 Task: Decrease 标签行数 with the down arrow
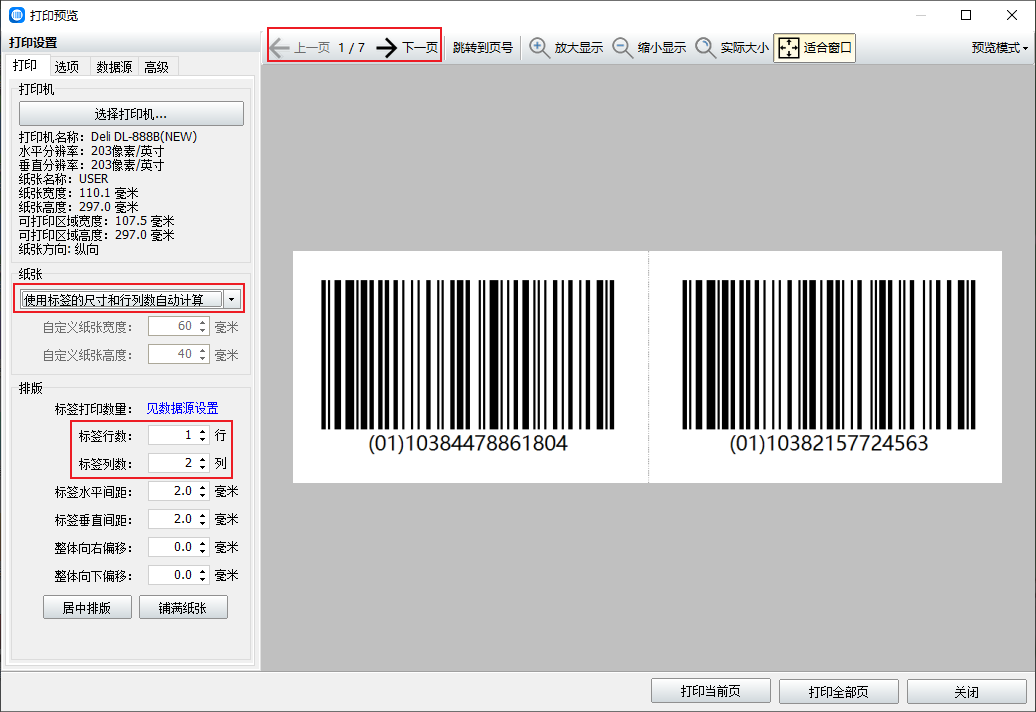pos(203,440)
